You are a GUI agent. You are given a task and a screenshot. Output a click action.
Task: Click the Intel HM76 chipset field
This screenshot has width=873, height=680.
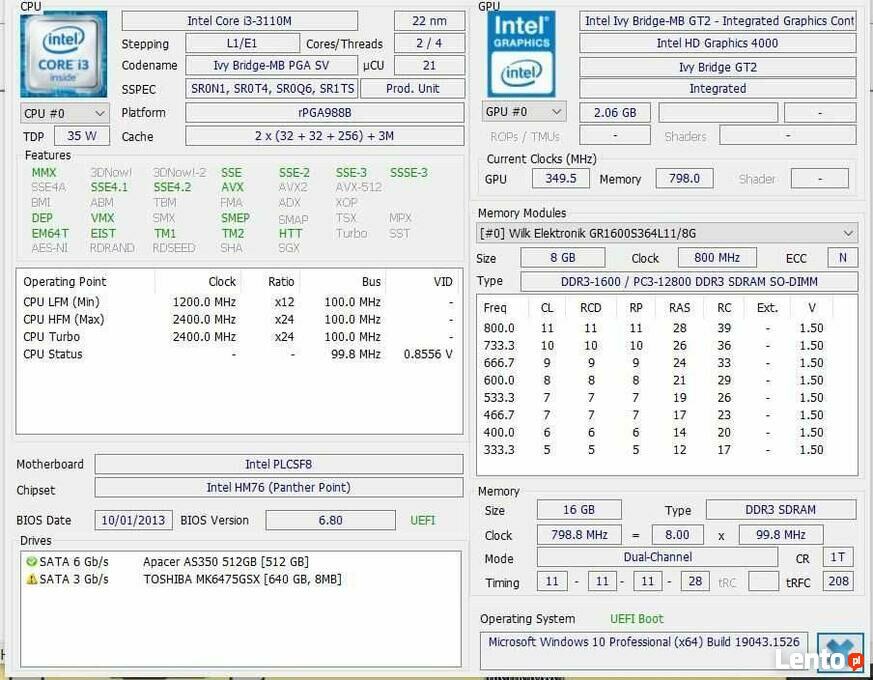278,488
